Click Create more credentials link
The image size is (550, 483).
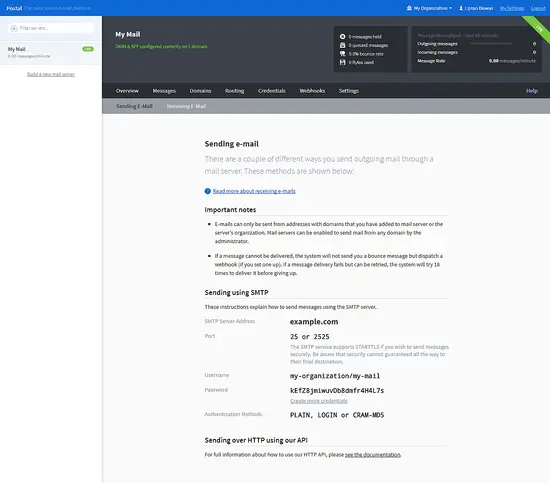click(318, 401)
